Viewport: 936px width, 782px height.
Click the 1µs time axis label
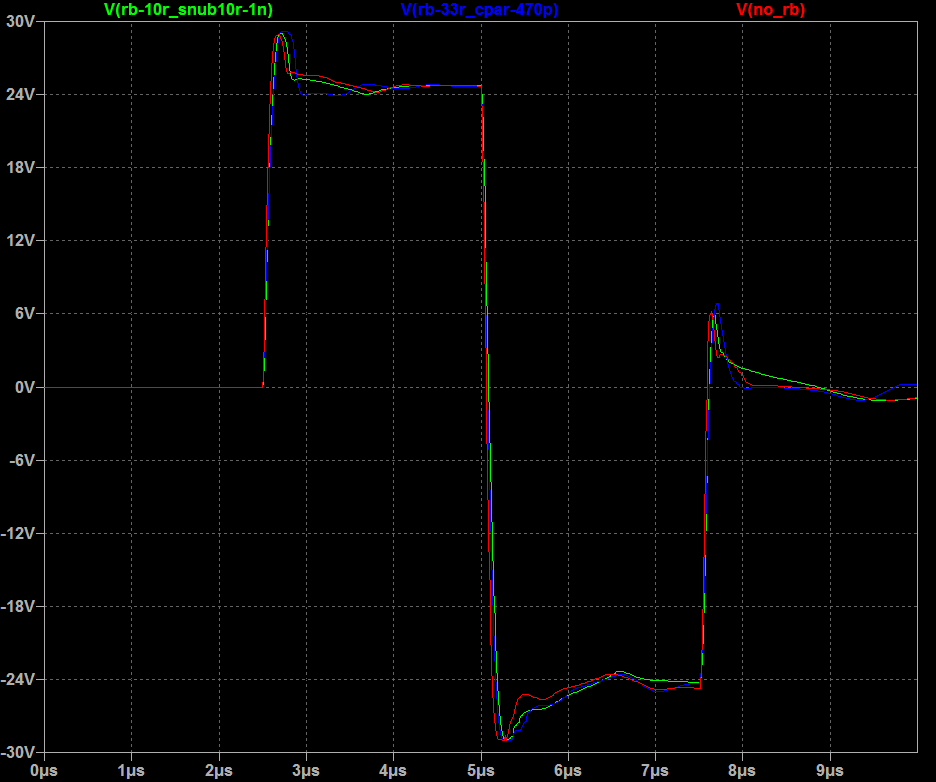click(x=131, y=771)
